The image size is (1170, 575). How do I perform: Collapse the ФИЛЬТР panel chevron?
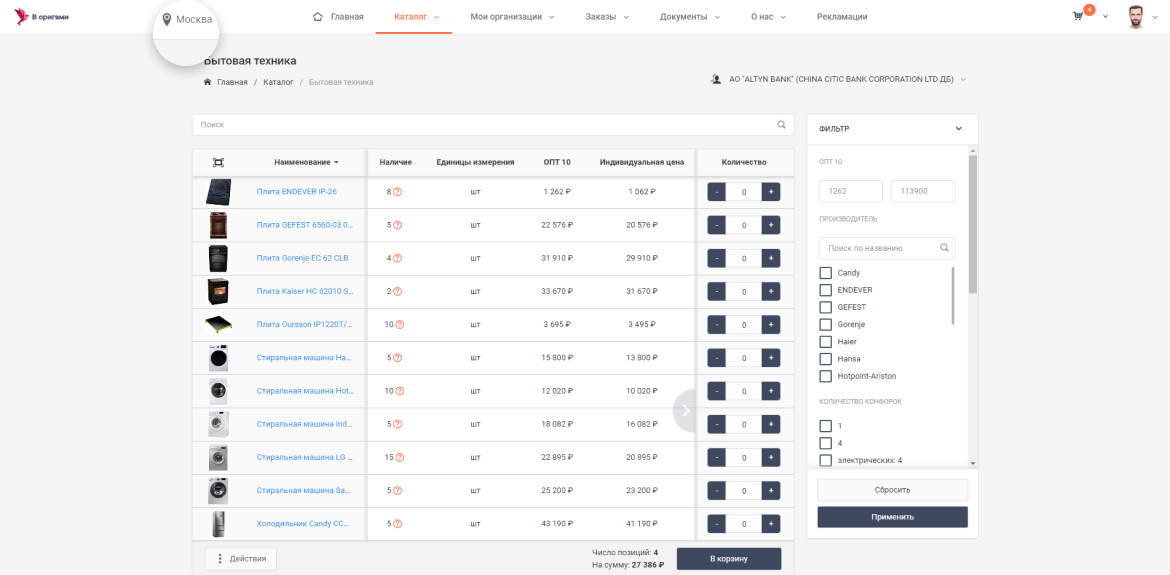tap(959, 129)
